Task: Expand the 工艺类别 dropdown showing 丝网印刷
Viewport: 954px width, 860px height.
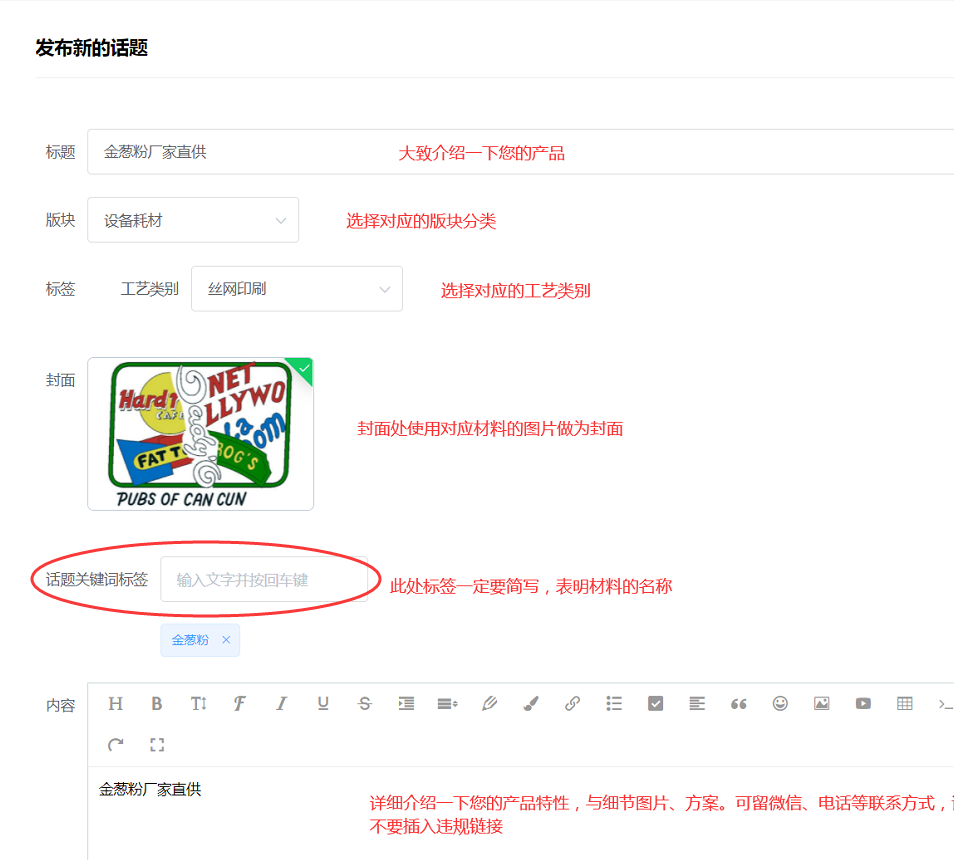Action: pyautogui.click(x=297, y=289)
